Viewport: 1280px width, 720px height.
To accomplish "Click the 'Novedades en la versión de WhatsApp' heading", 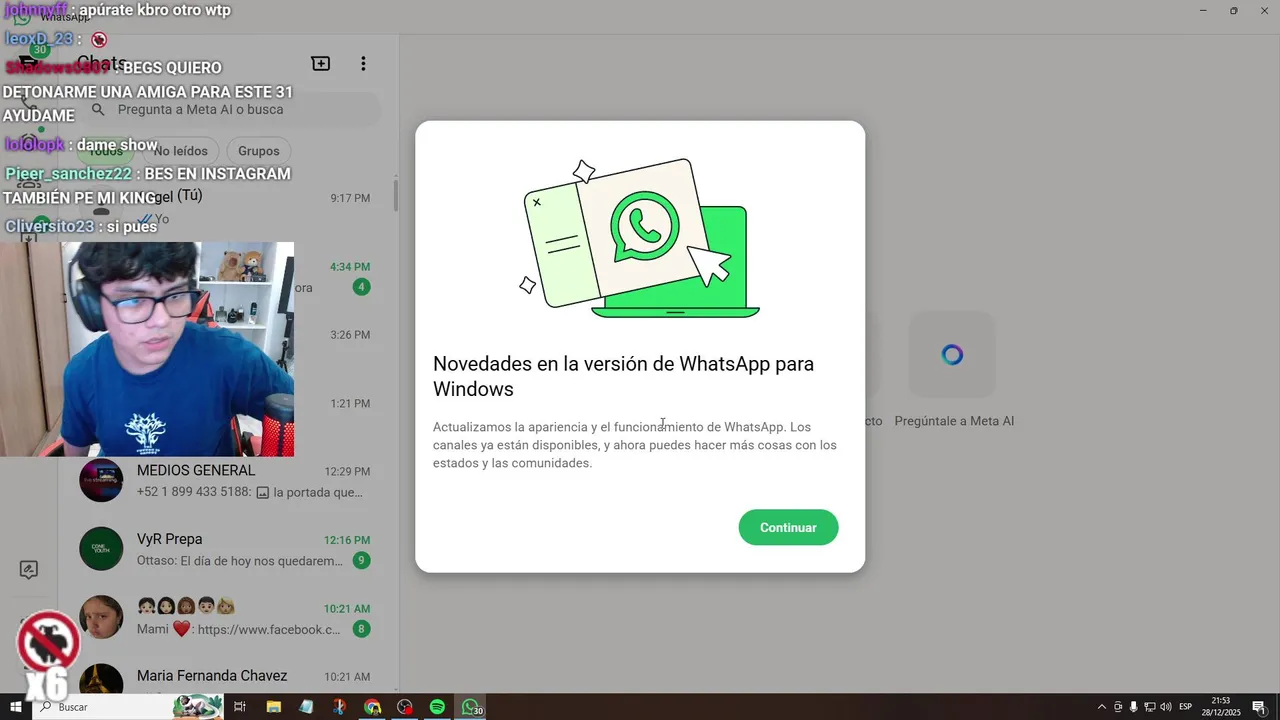I will 623,376.
